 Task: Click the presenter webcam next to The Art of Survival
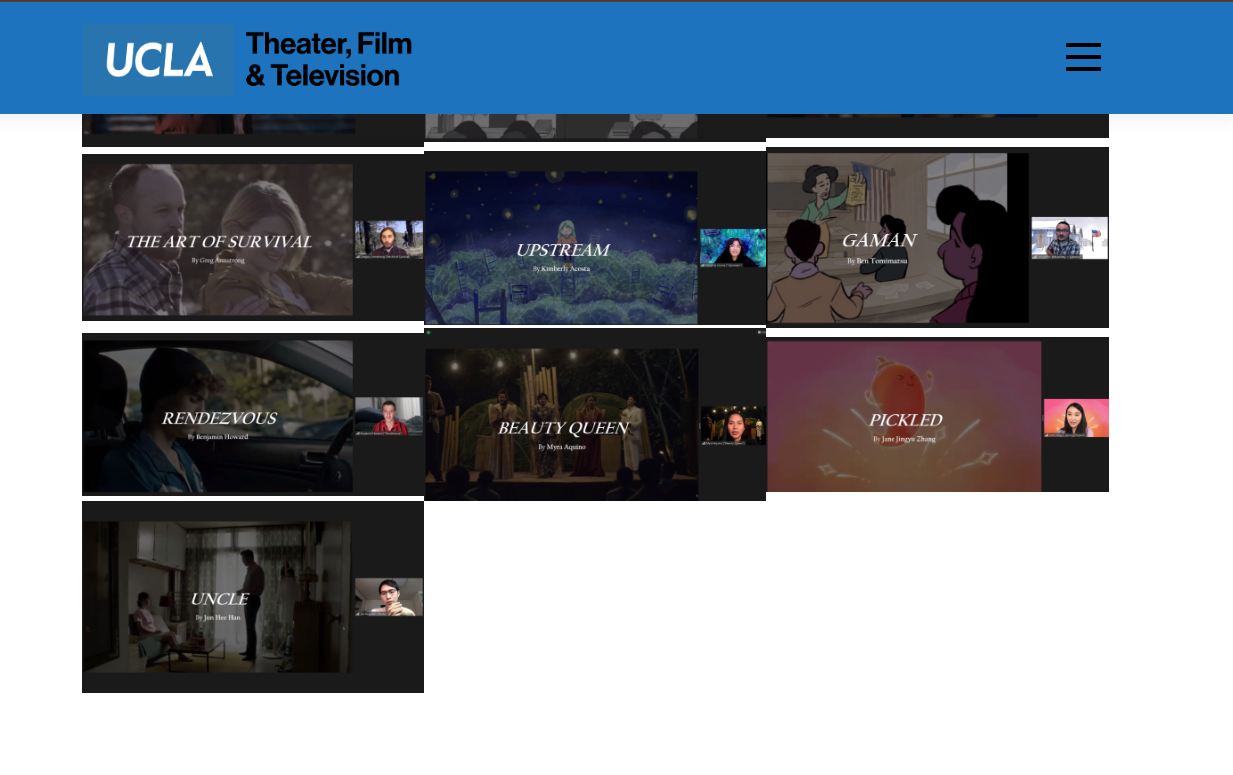[389, 239]
